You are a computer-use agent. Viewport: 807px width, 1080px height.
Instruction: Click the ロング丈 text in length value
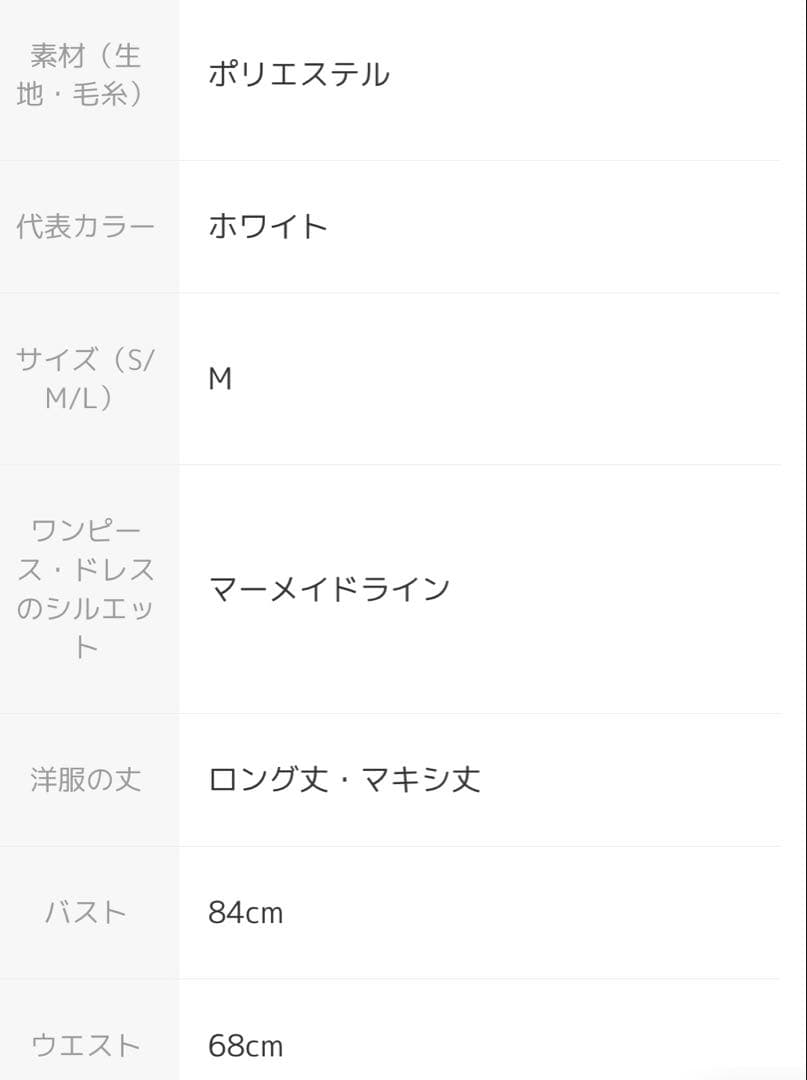pyautogui.click(x=268, y=779)
